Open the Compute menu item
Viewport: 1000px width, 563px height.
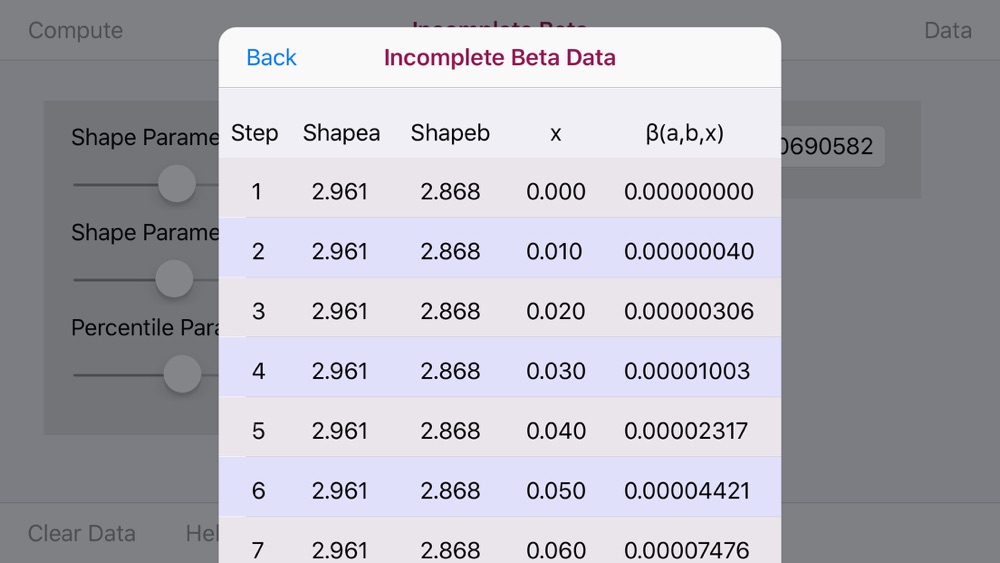tap(75, 30)
